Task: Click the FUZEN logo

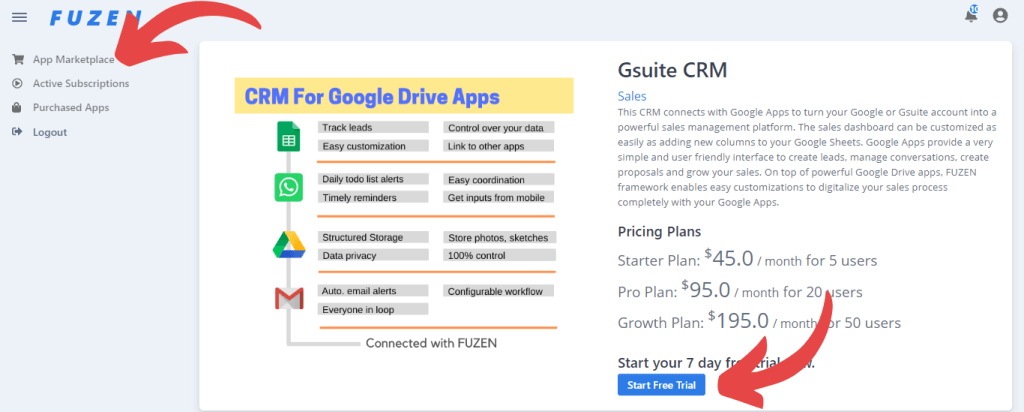Action: point(95,18)
